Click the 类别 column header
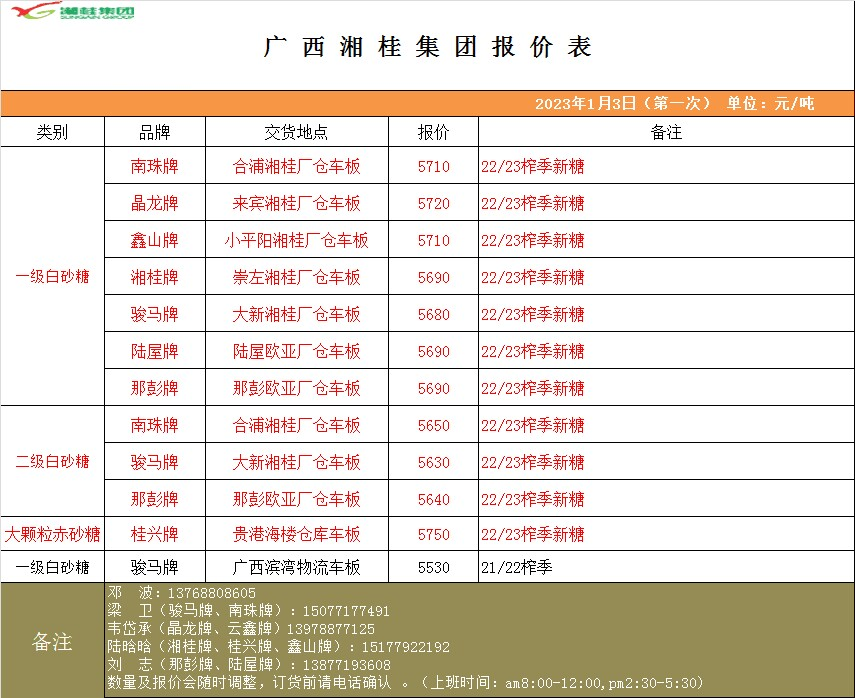Viewport: 855px width, 698px height. point(52,132)
